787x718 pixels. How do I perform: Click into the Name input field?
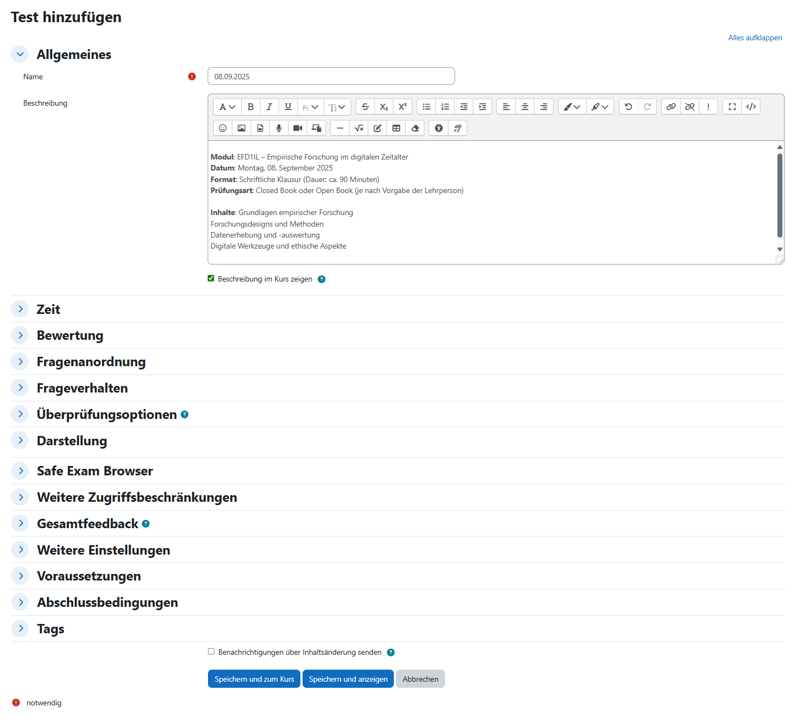331,77
